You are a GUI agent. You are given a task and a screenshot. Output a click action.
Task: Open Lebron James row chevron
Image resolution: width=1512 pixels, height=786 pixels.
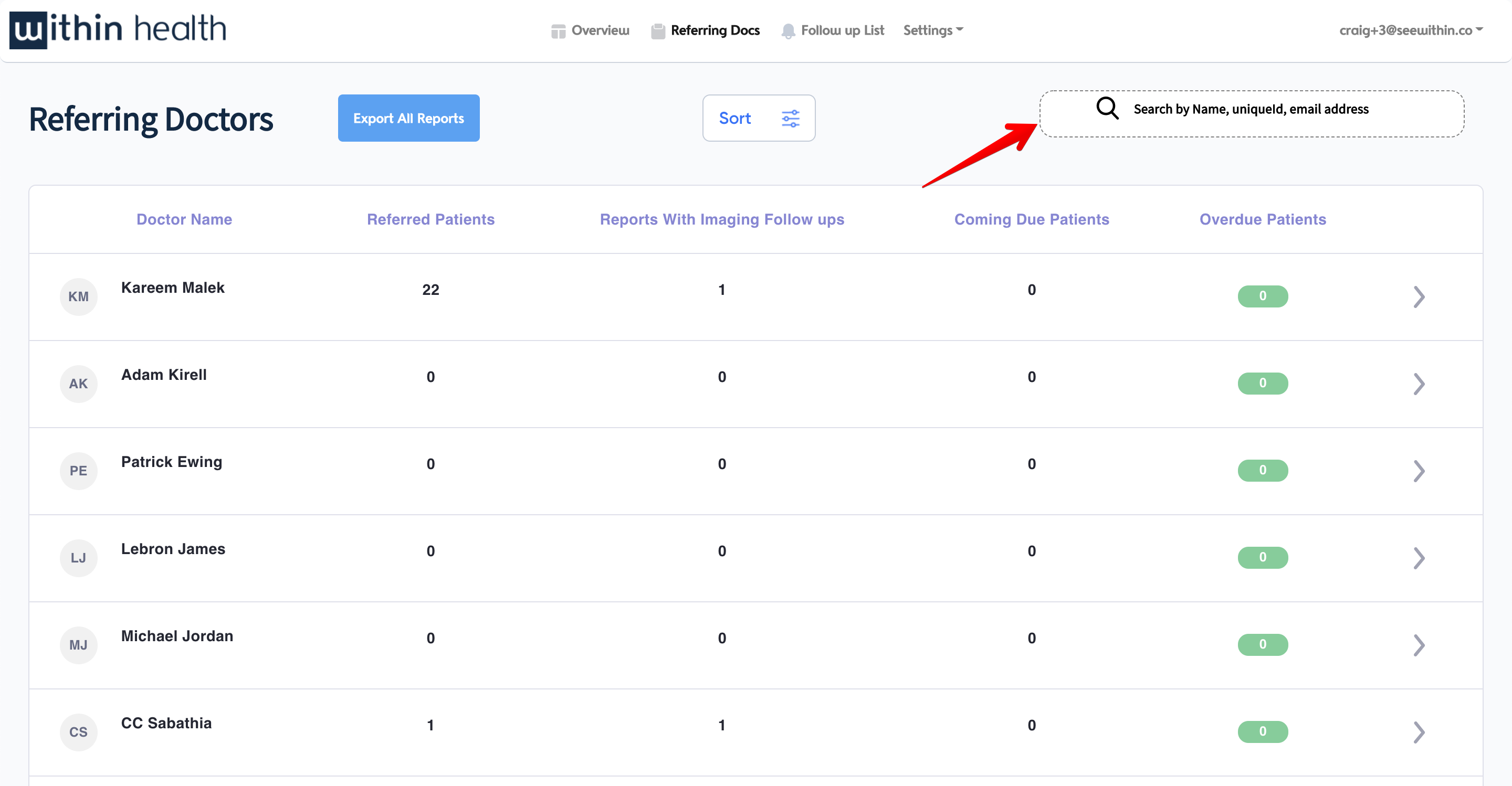pyautogui.click(x=1419, y=558)
